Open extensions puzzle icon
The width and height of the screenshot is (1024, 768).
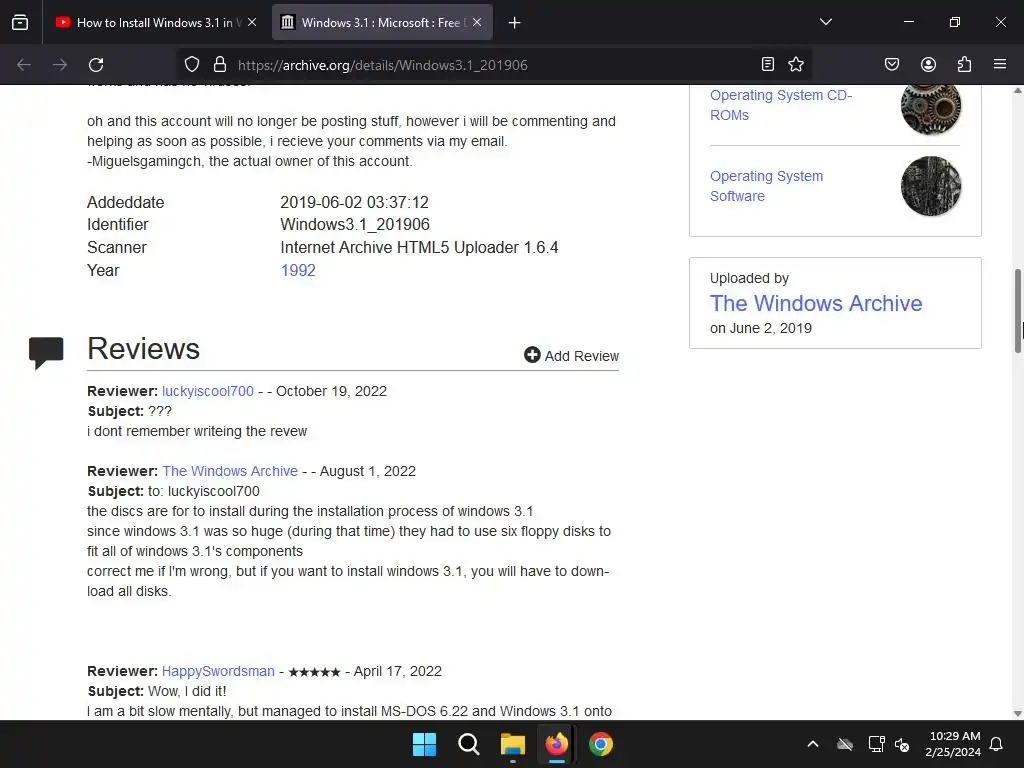(964, 64)
